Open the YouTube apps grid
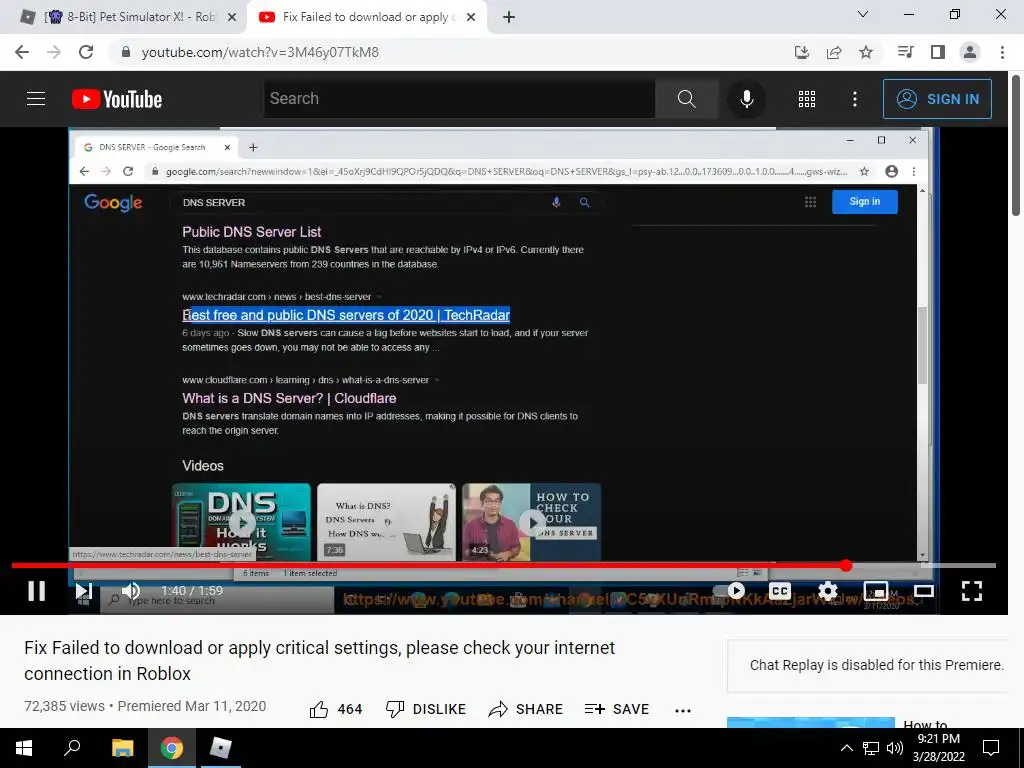The image size is (1024, 768). pos(807,99)
